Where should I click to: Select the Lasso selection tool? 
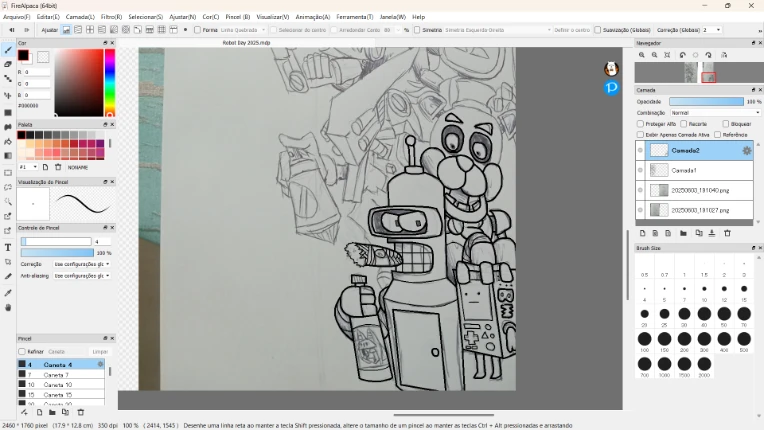(8, 187)
